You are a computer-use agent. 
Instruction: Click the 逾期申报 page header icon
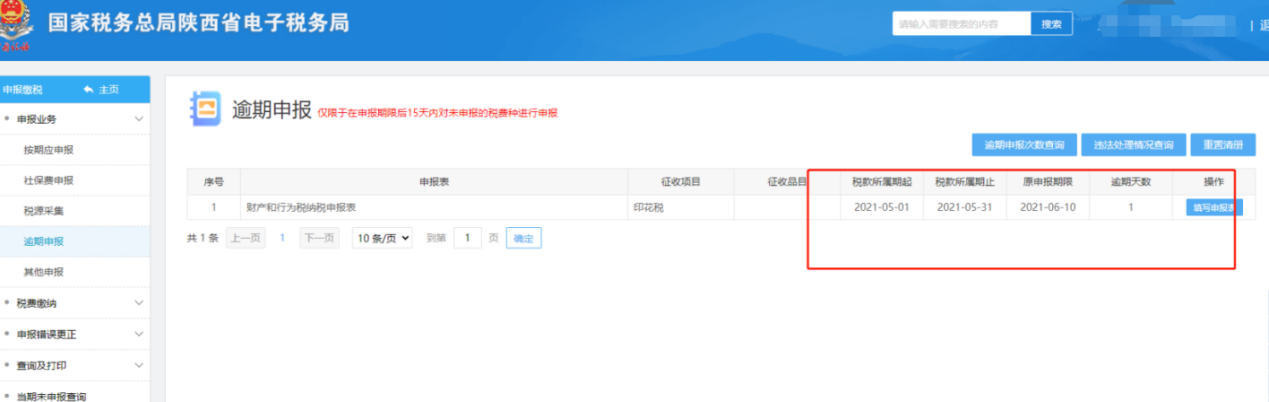[205, 109]
